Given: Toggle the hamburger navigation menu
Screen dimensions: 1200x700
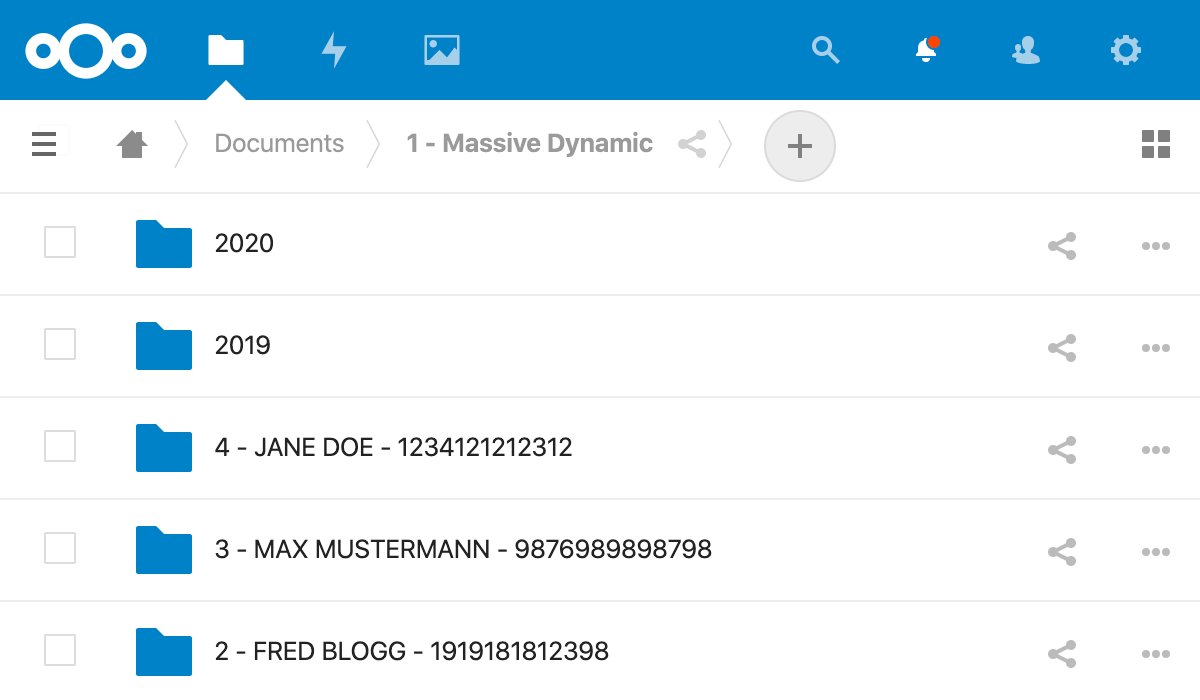Looking at the screenshot, I should point(44,144).
